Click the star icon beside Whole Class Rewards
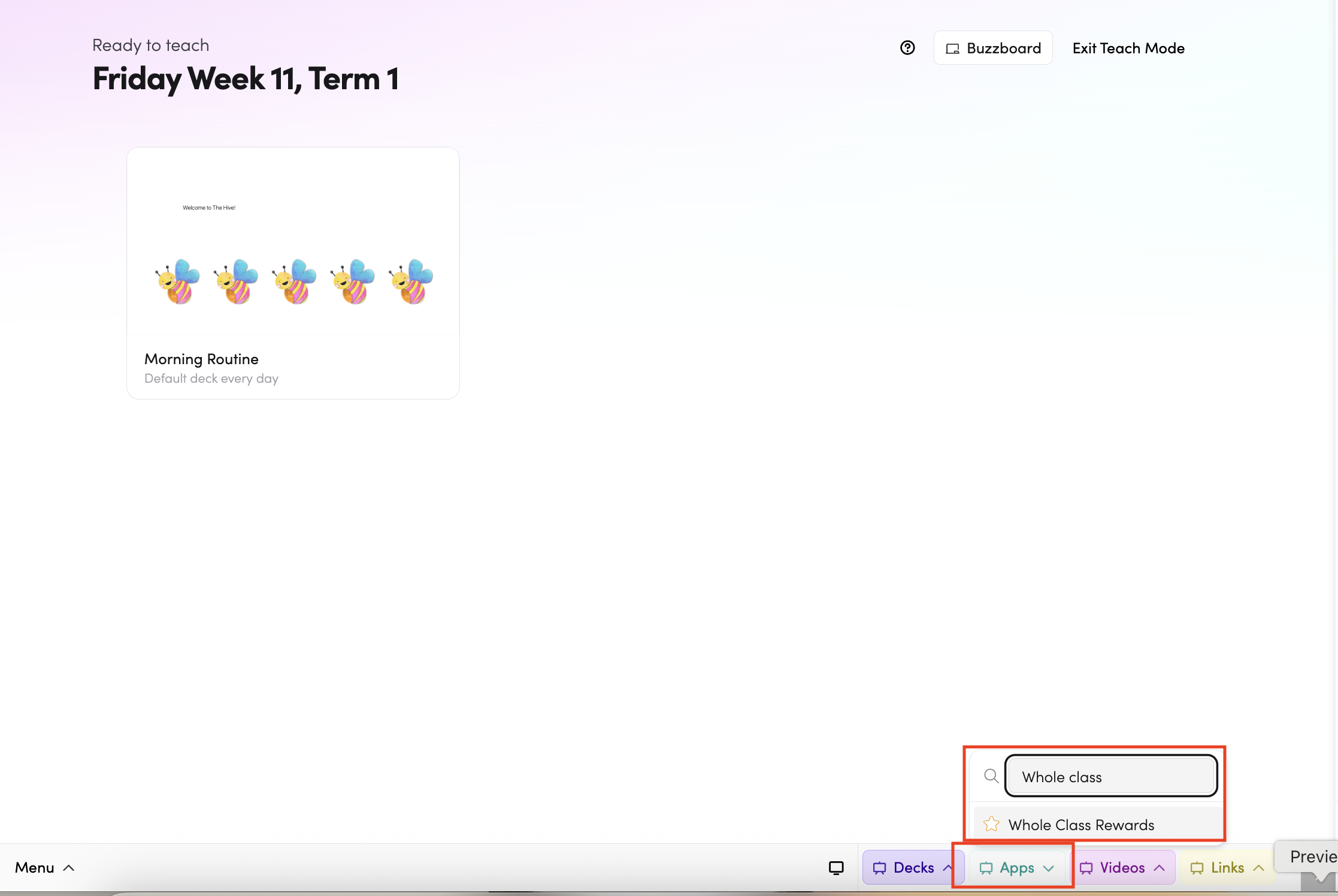Viewport: 1338px width, 896px height. point(991,824)
